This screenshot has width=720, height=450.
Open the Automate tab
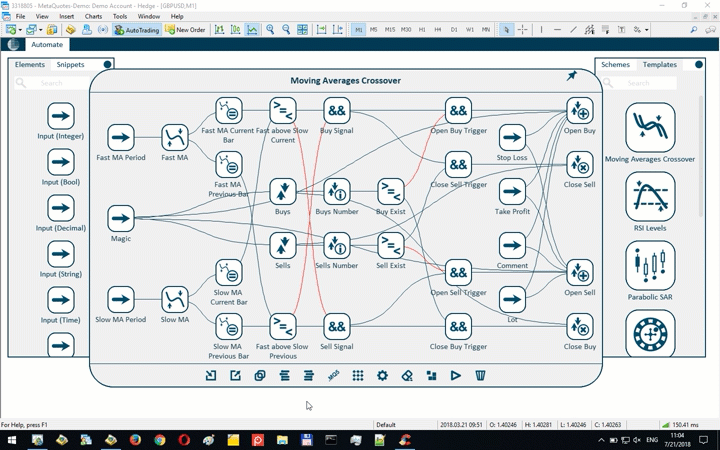click(47, 45)
